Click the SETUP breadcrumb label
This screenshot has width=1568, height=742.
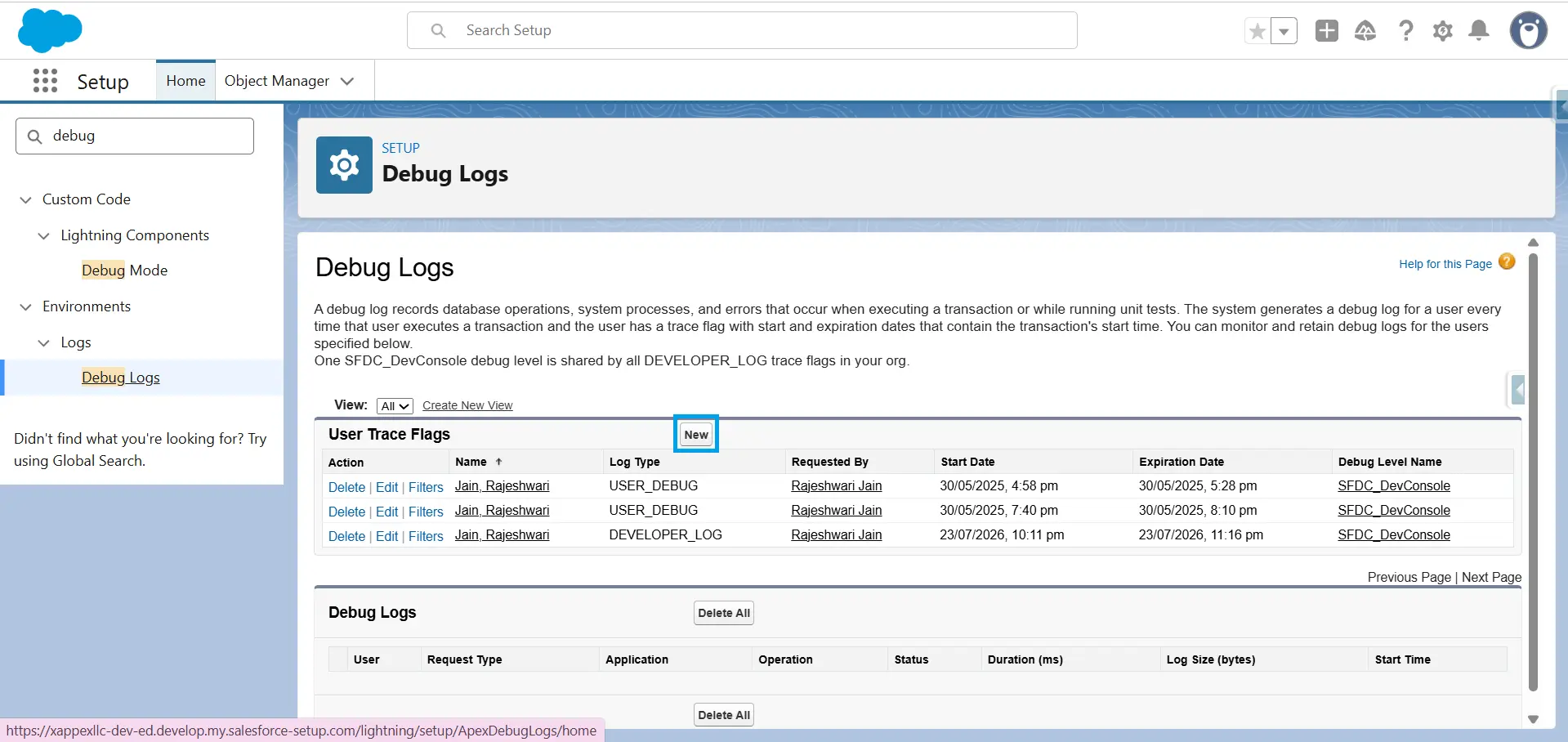(x=400, y=148)
